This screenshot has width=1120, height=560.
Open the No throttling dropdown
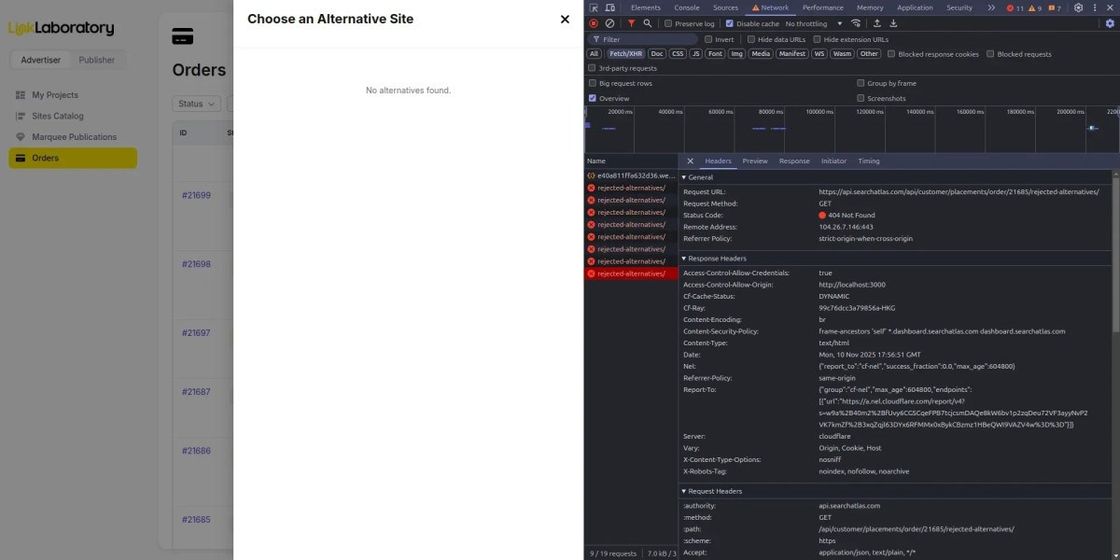813,23
